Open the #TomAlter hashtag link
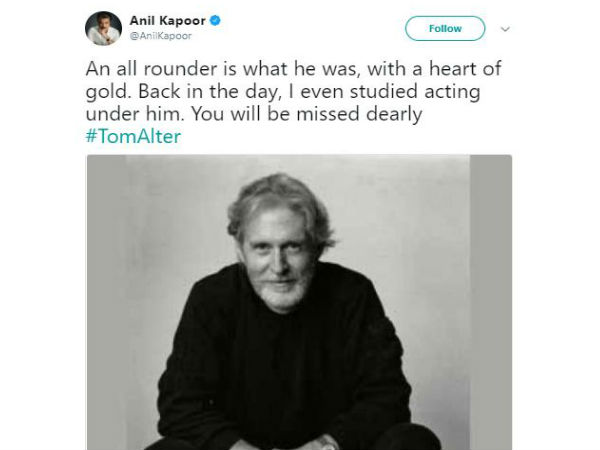600x450 pixels. [x=133, y=136]
